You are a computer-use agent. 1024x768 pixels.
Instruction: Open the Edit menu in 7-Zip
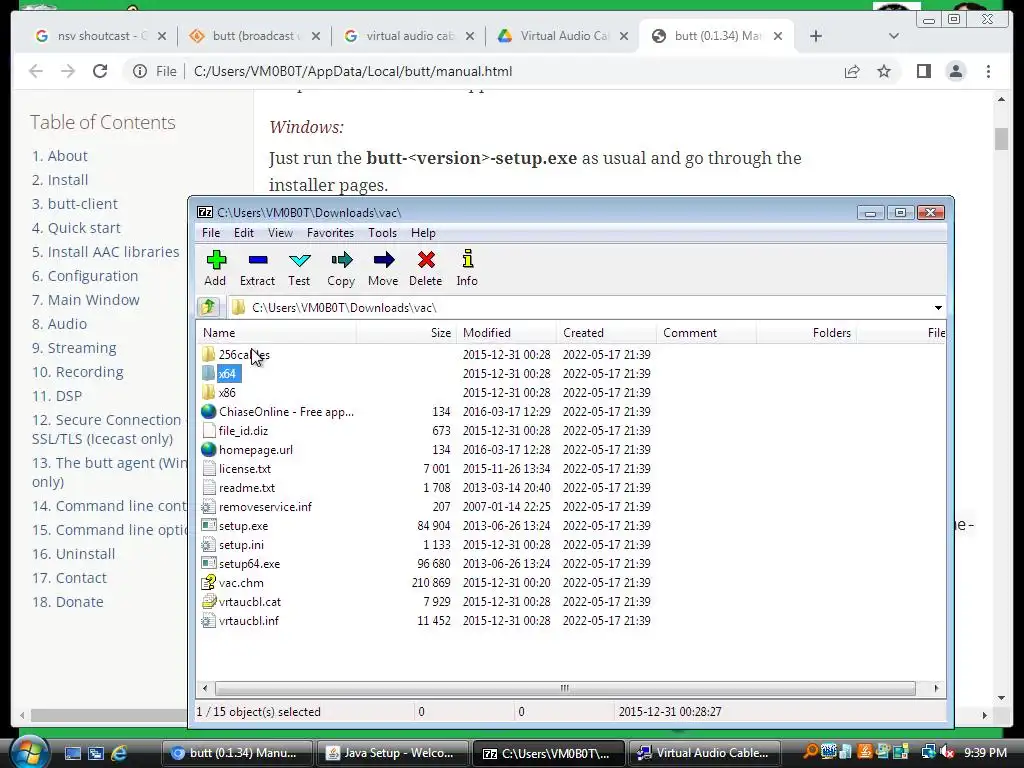pos(244,233)
